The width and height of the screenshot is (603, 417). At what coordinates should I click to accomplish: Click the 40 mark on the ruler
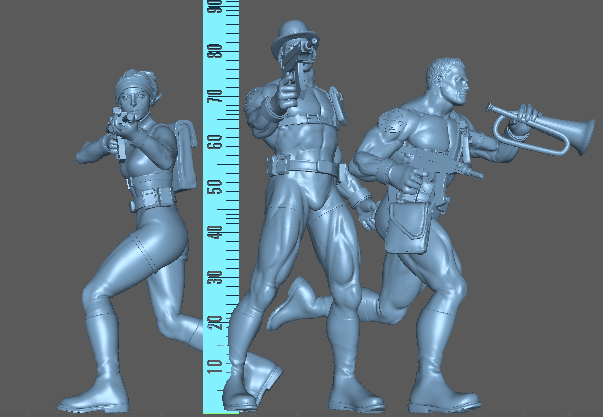(x=212, y=231)
